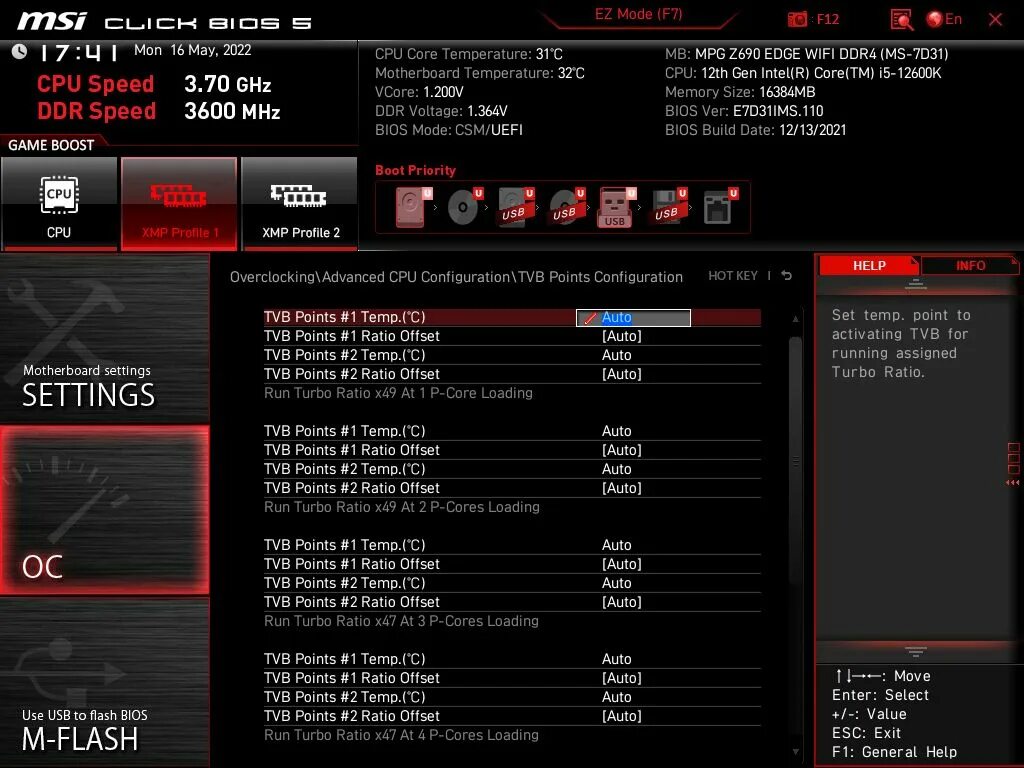Click the 'Run Turbo Ratio x49 At 1 P-Core Loading' text

[x=398, y=393]
